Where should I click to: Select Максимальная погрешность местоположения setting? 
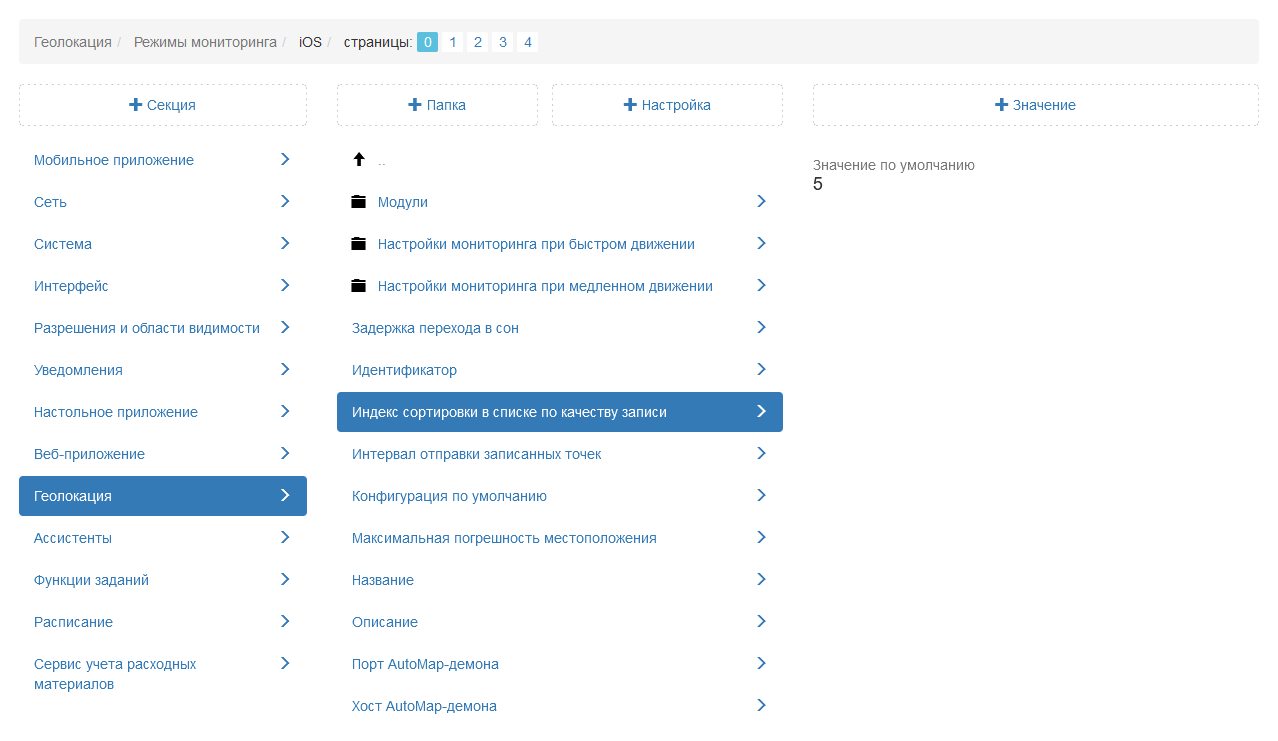pos(504,538)
